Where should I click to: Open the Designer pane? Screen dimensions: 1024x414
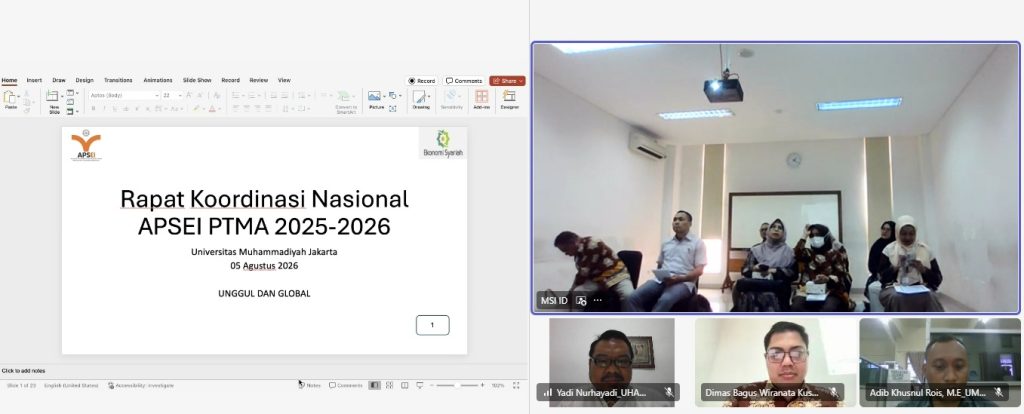509,96
